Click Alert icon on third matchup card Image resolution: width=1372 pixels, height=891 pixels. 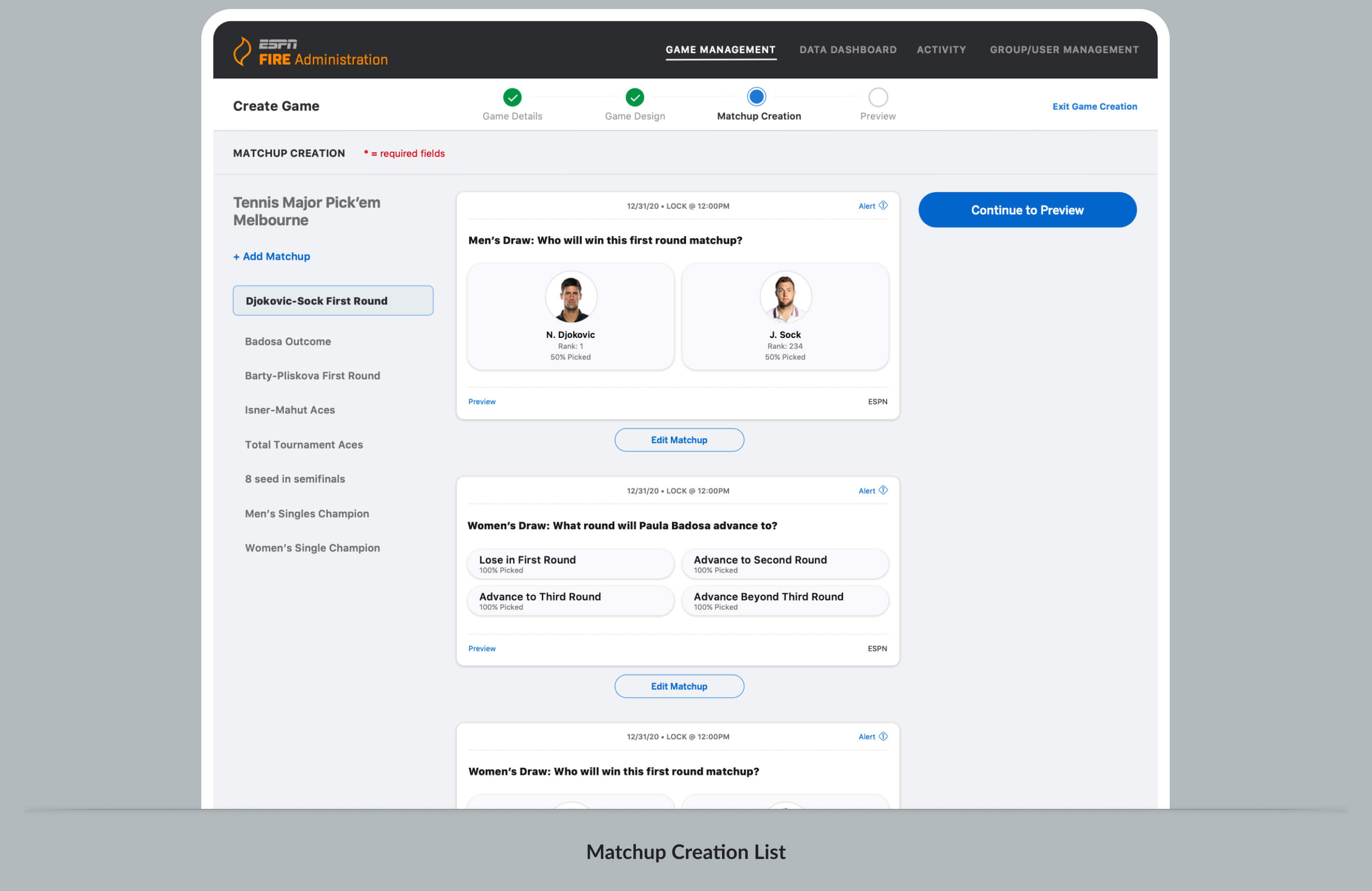click(883, 736)
